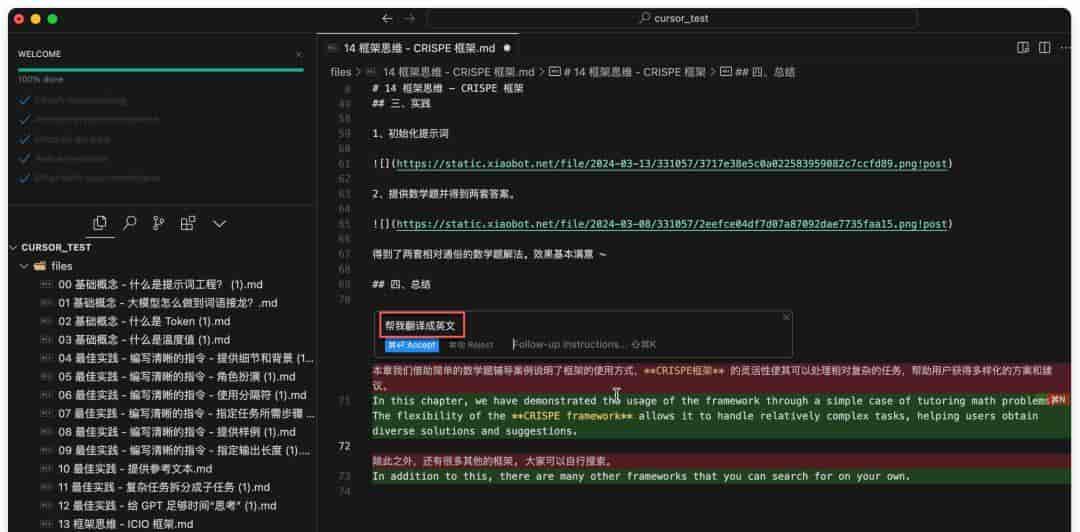Click the '帮我翻译成英文' prompt text
This screenshot has width=1080, height=532.
point(420,325)
